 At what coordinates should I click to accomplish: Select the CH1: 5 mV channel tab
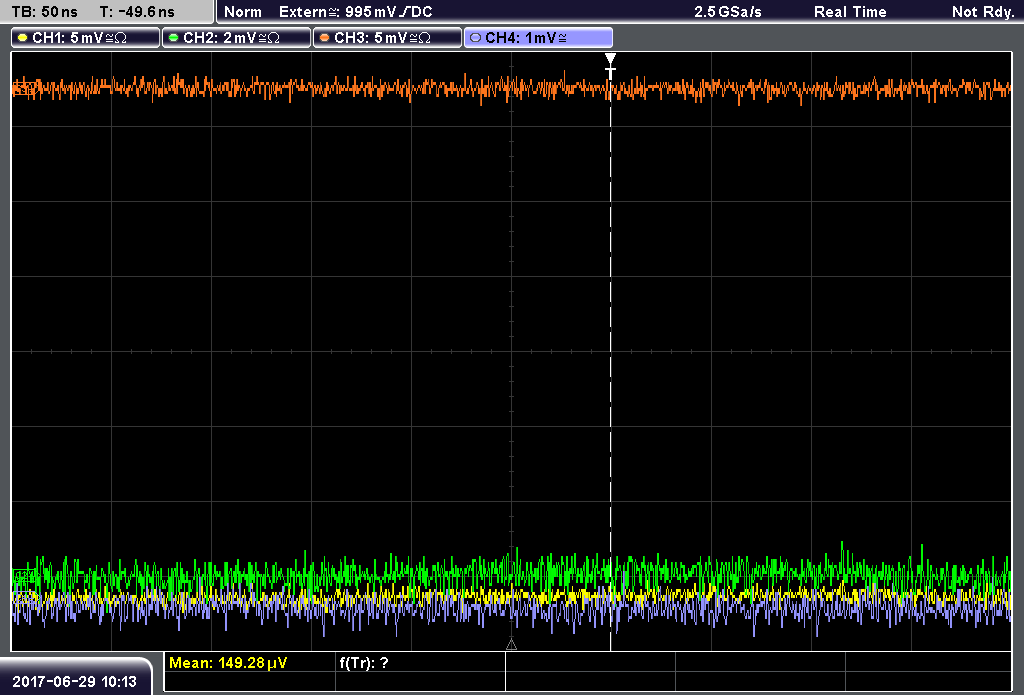pyautogui.click(x=85, y=38)
